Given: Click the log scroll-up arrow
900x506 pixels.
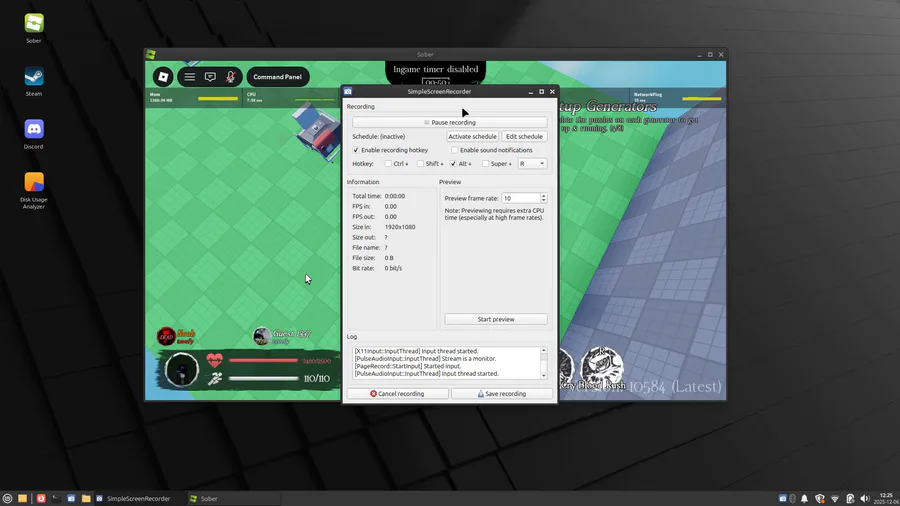Looking at the screenshot, I should coord(544,351).
